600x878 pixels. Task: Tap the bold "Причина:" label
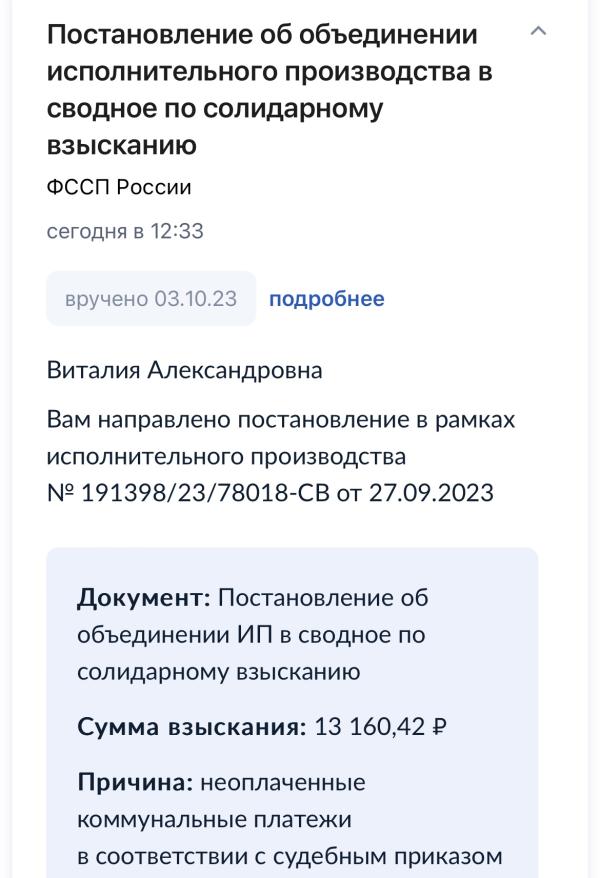pyautogui.click(x=134, y=781)
